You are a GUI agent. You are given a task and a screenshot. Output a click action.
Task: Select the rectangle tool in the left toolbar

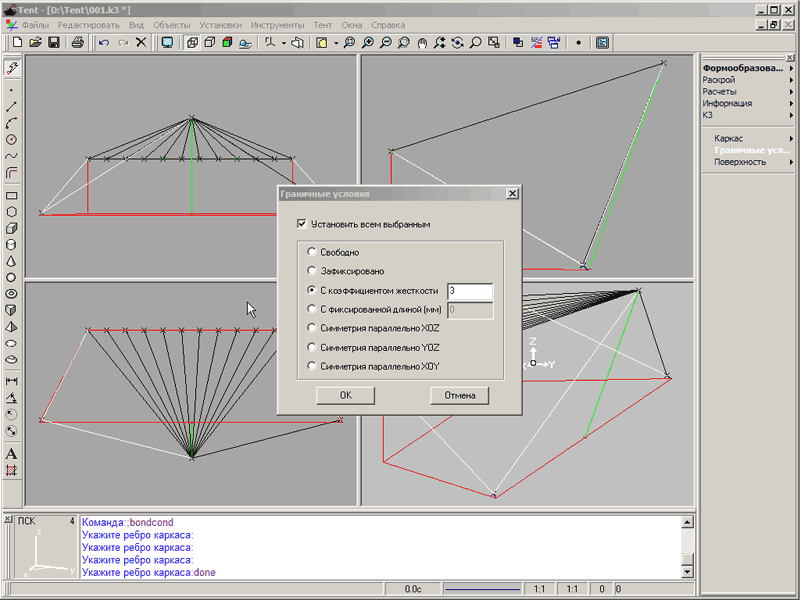(11, 195)
